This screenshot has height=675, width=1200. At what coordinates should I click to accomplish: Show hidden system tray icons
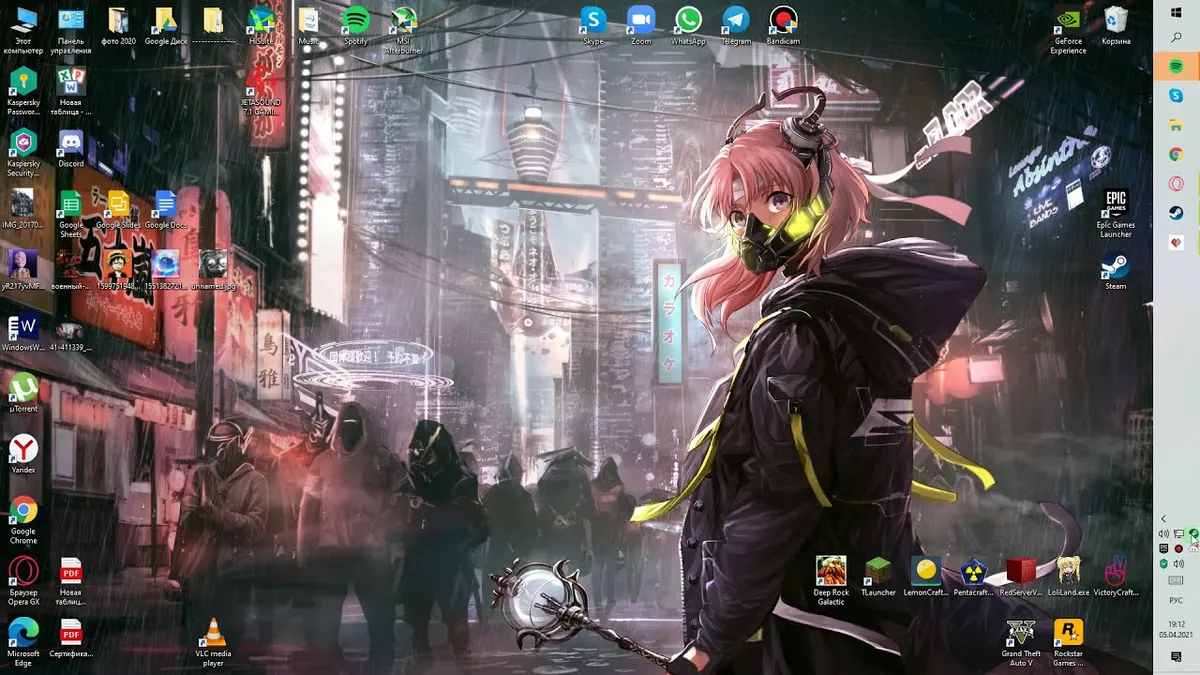coord(1163,518)
